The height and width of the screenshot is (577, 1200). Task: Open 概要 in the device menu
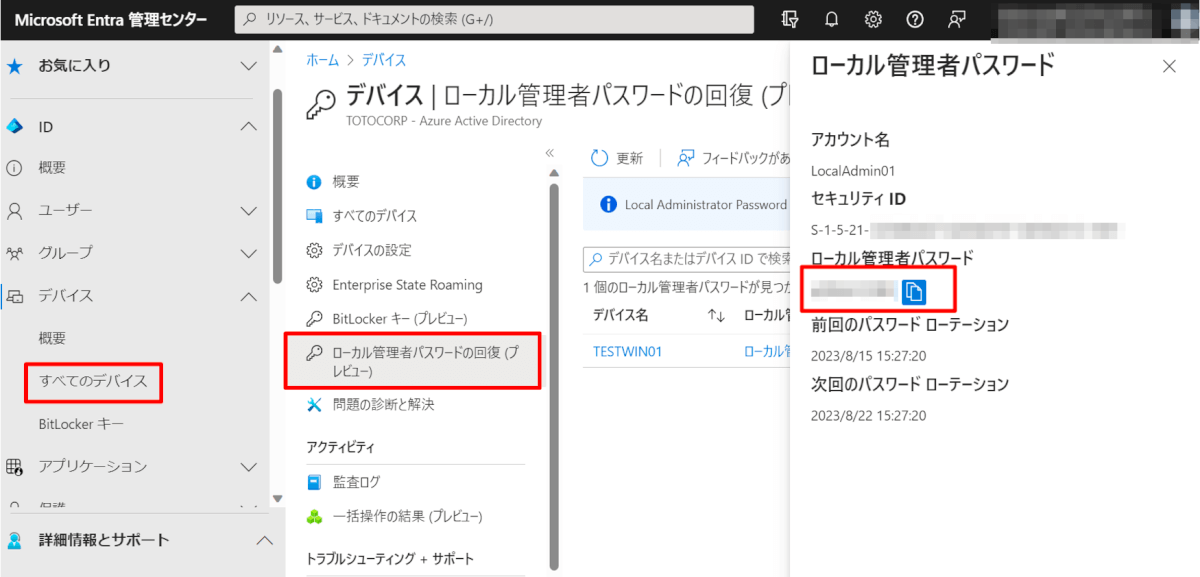pyautogui.click(x=346, y=182)
